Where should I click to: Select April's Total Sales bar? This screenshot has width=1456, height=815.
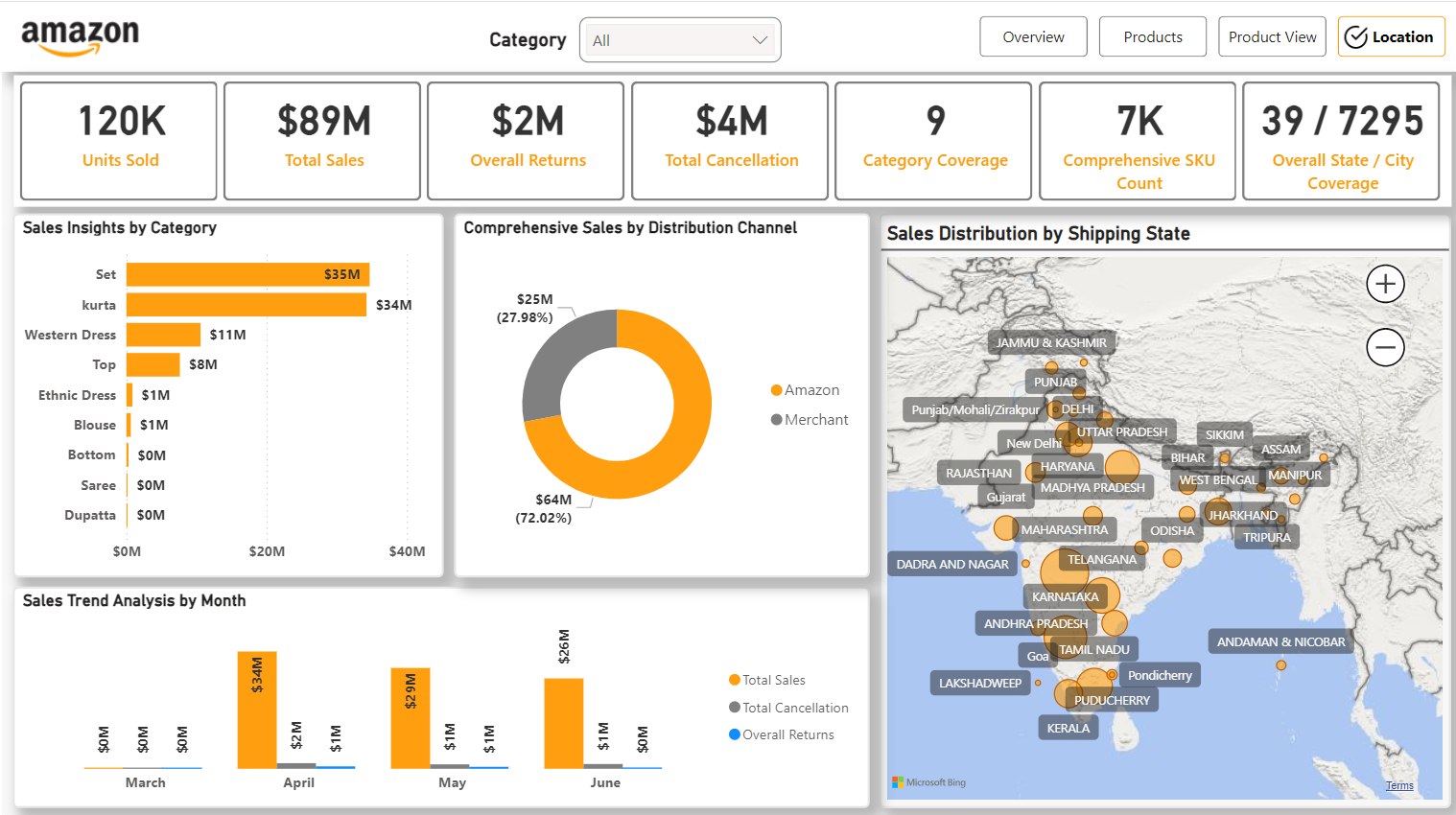[x=257, y=710]
